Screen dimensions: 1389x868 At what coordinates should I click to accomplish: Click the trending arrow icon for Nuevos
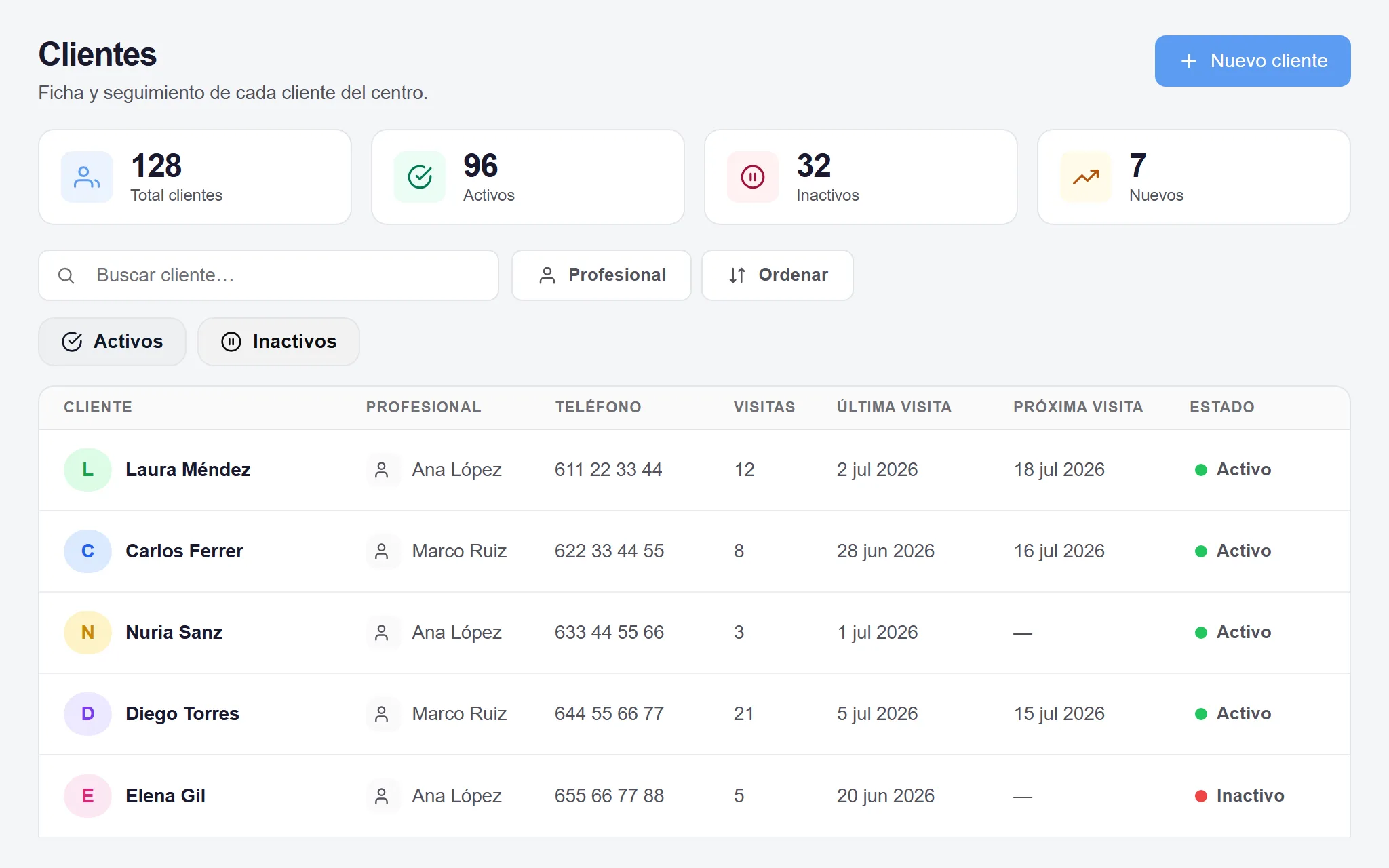tap(1086, 177)
